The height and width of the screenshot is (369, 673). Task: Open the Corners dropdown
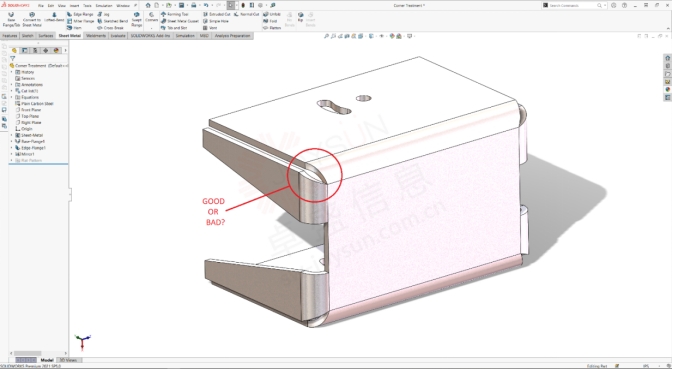152,27
